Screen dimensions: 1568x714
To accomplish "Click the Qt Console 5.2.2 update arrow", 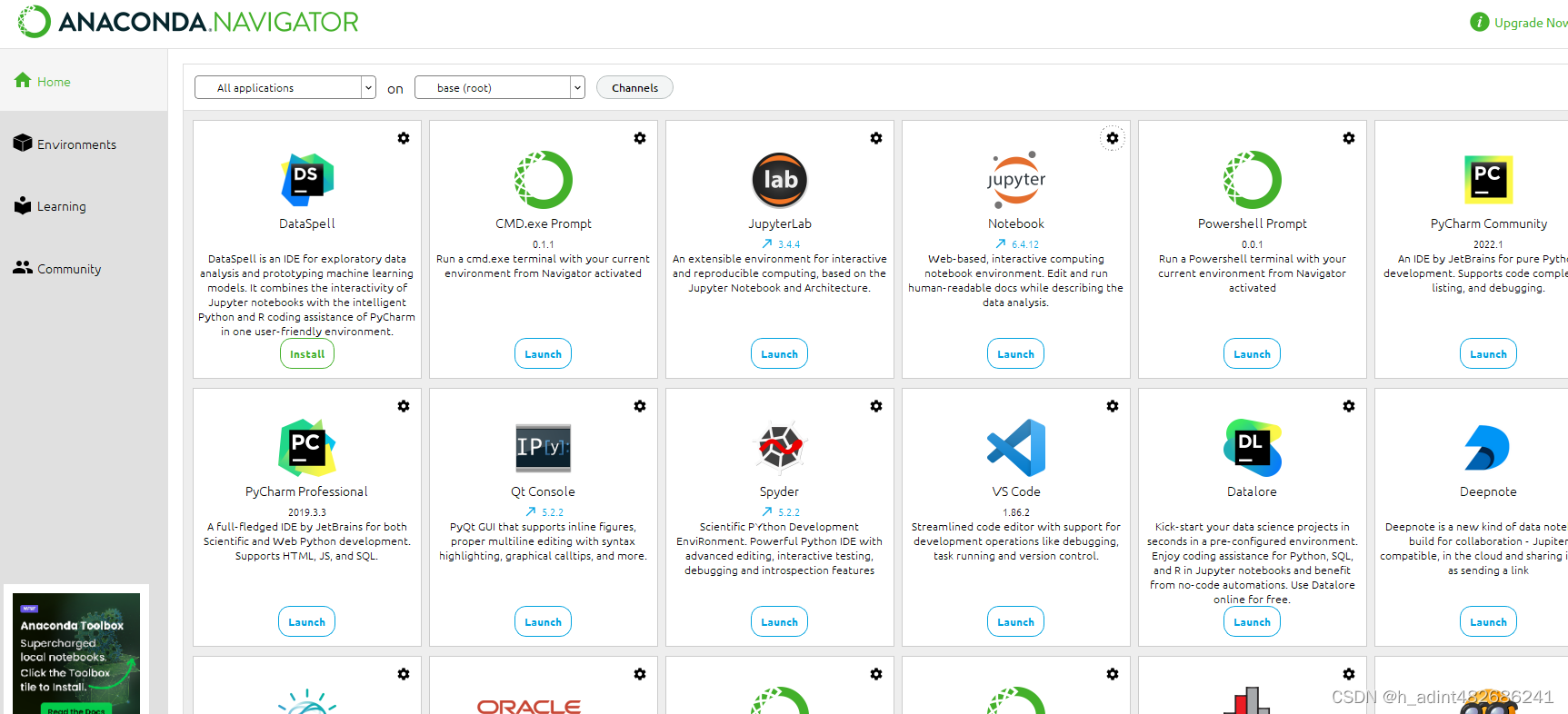I will pyautogui.click(x=531, y=511).
